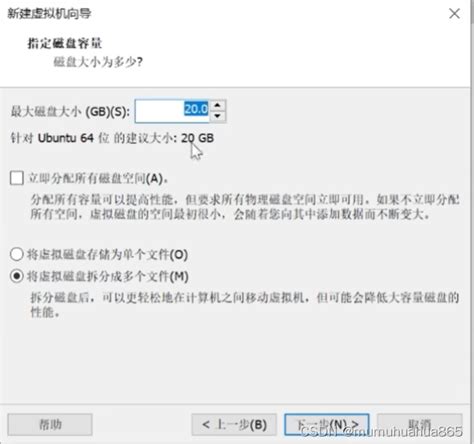
Task: Click the highlighted 20.0 value
Action: click(196, 109)
